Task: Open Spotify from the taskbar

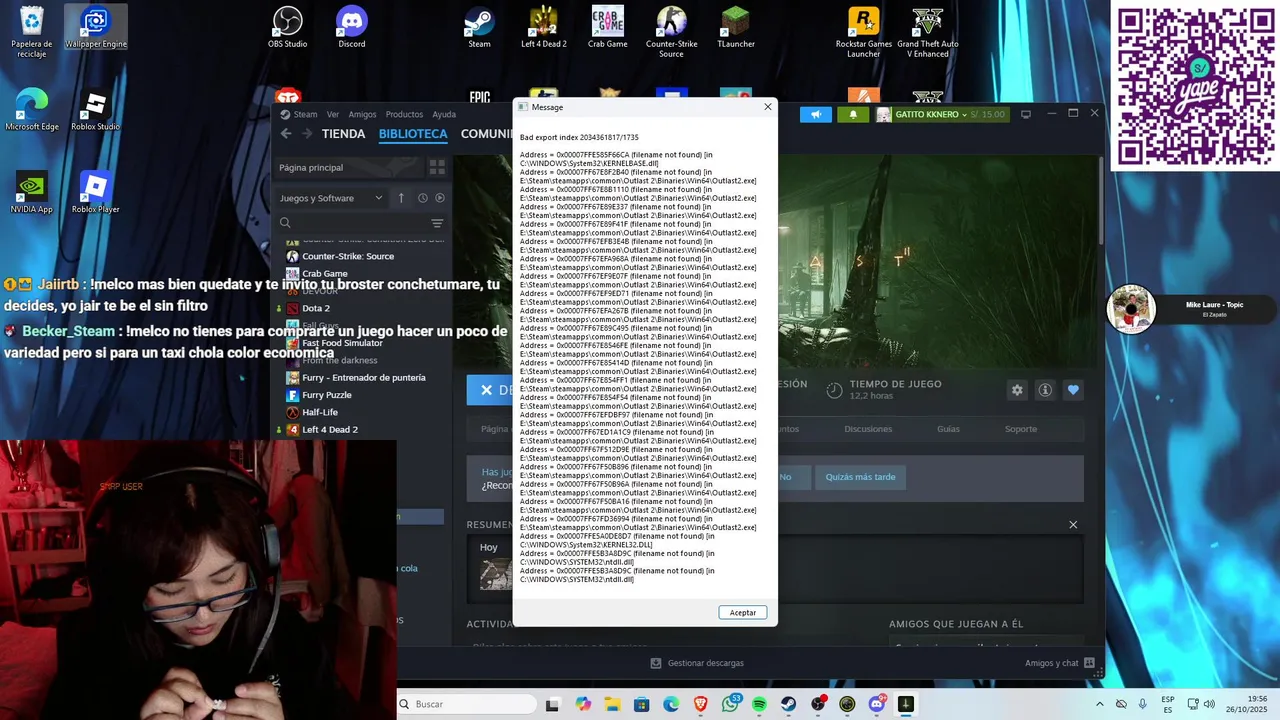Action: pyautogui.click(x=759, y=704)
